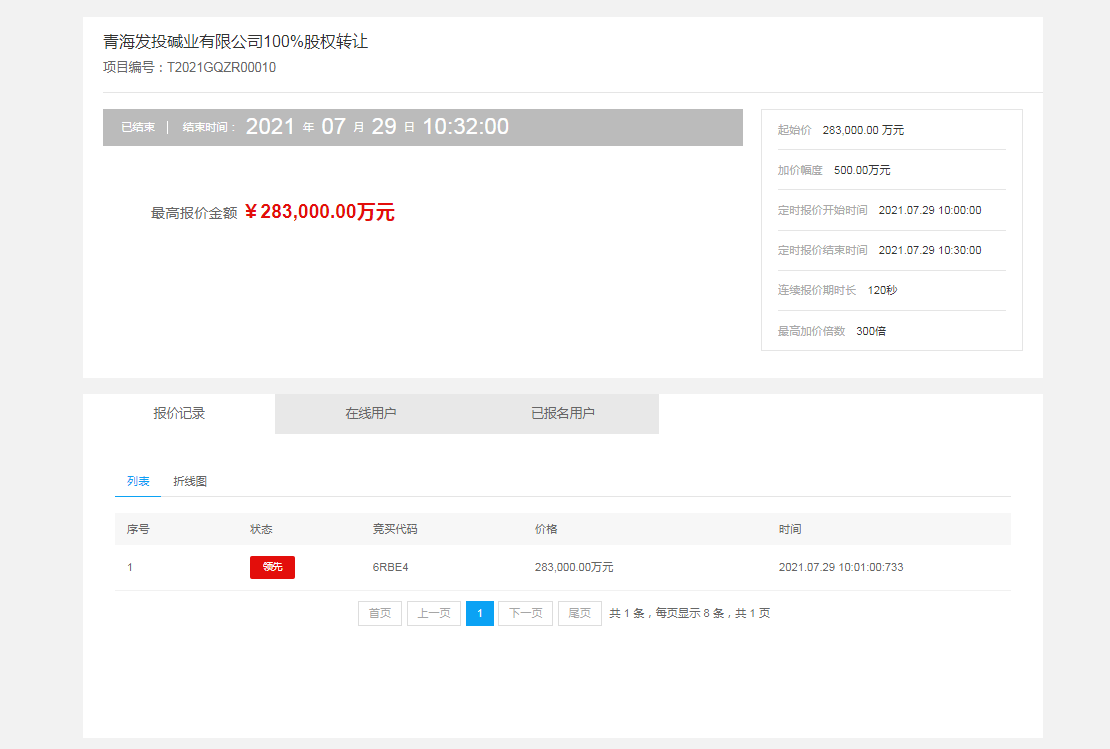This screenshot has width=1110, height=749.
Task: Click the 连续报价期时长 value 120秒
Action: click(882, 290)
